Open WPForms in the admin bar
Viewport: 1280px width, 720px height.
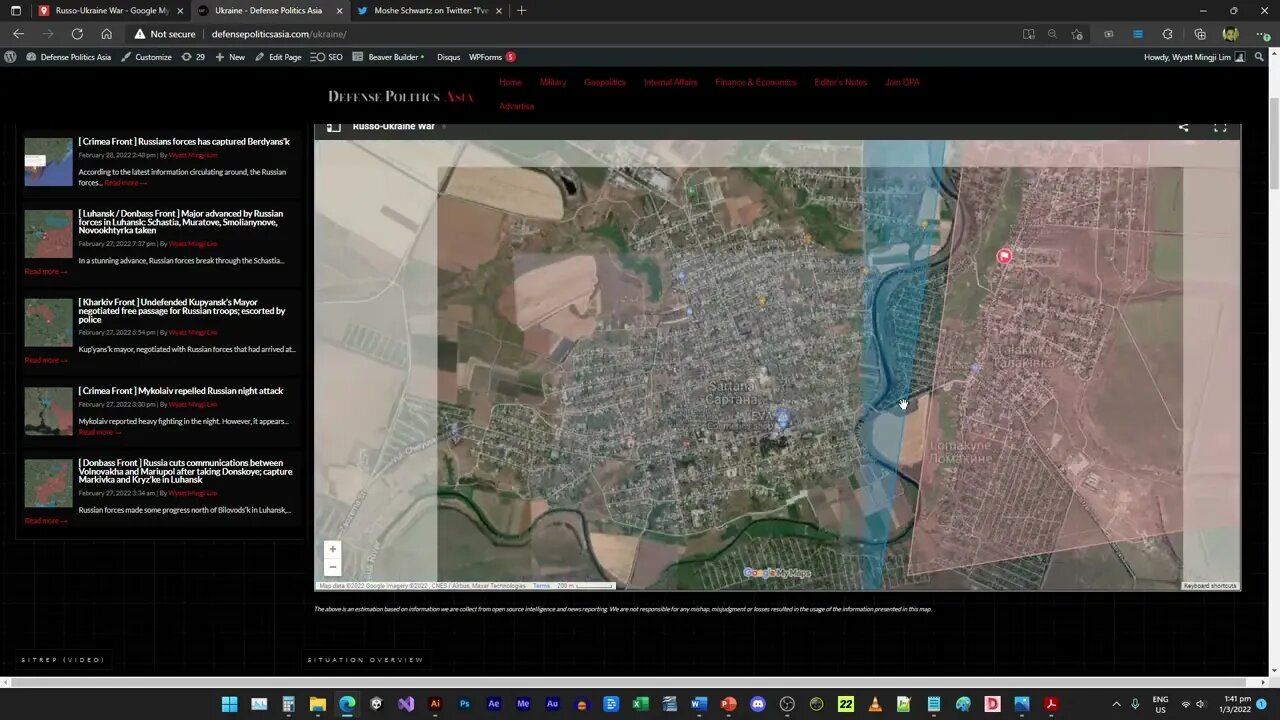(x=492, y=57)
